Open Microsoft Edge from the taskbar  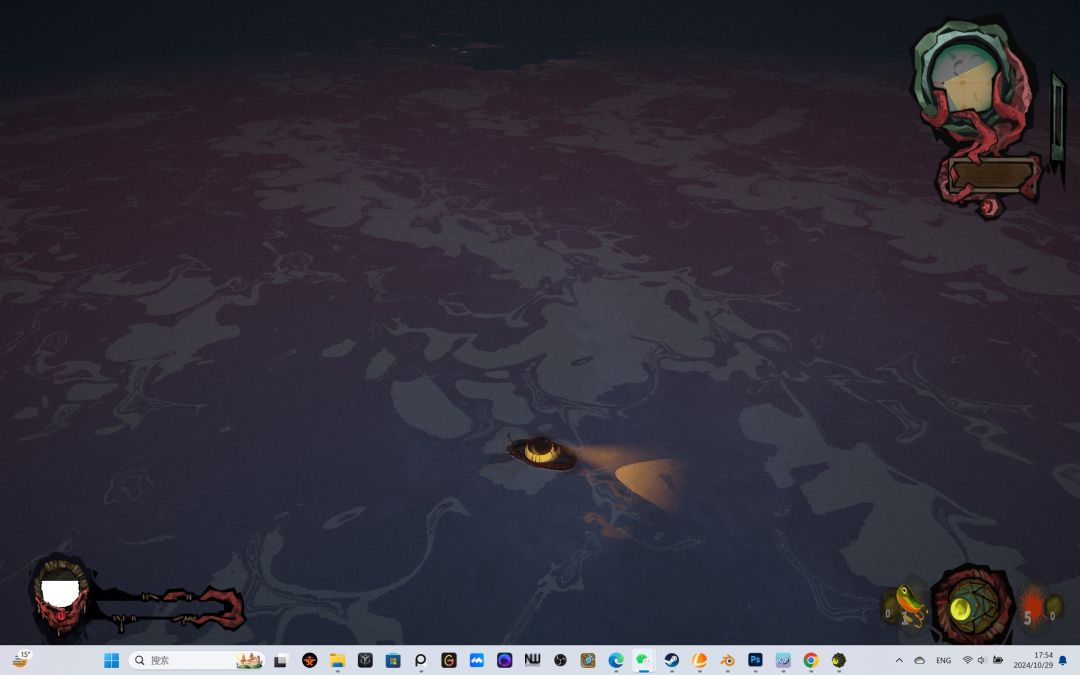(x=616, y=661)
